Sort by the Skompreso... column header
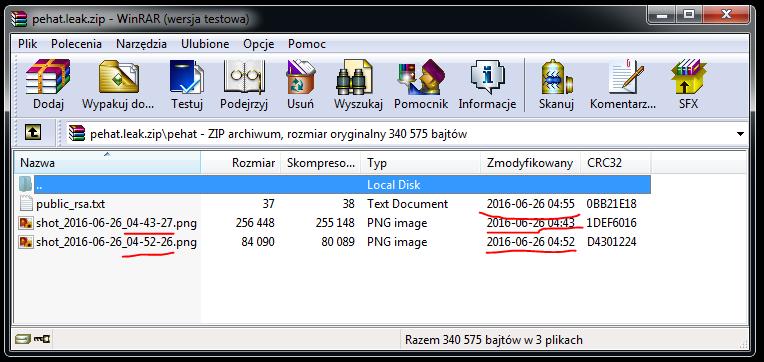Screen dimensions: 764x362 321,163
